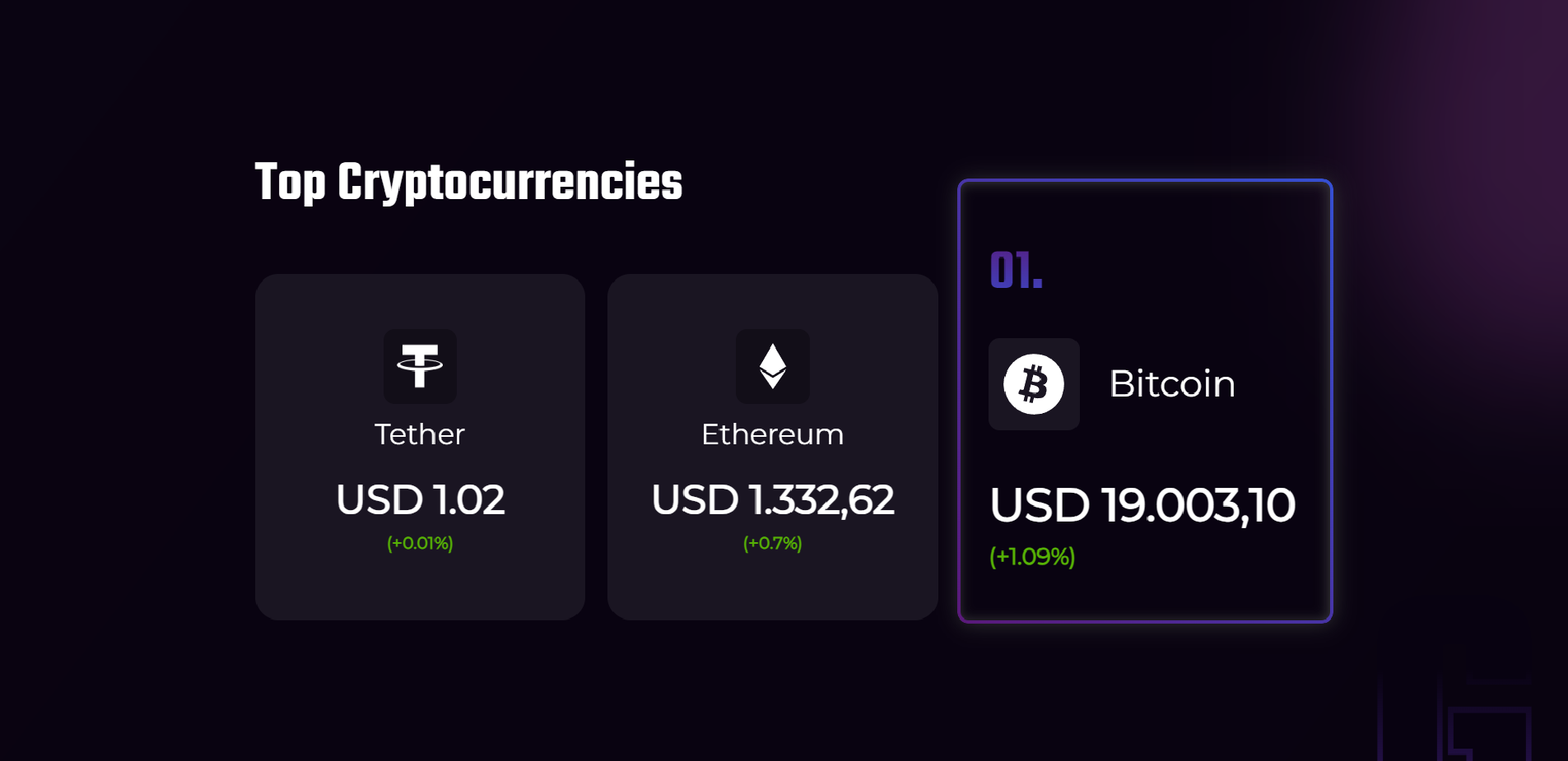The image size is (1568, 761).
Task: Click Tether's +0.01% change indicator
Action: 420,543
